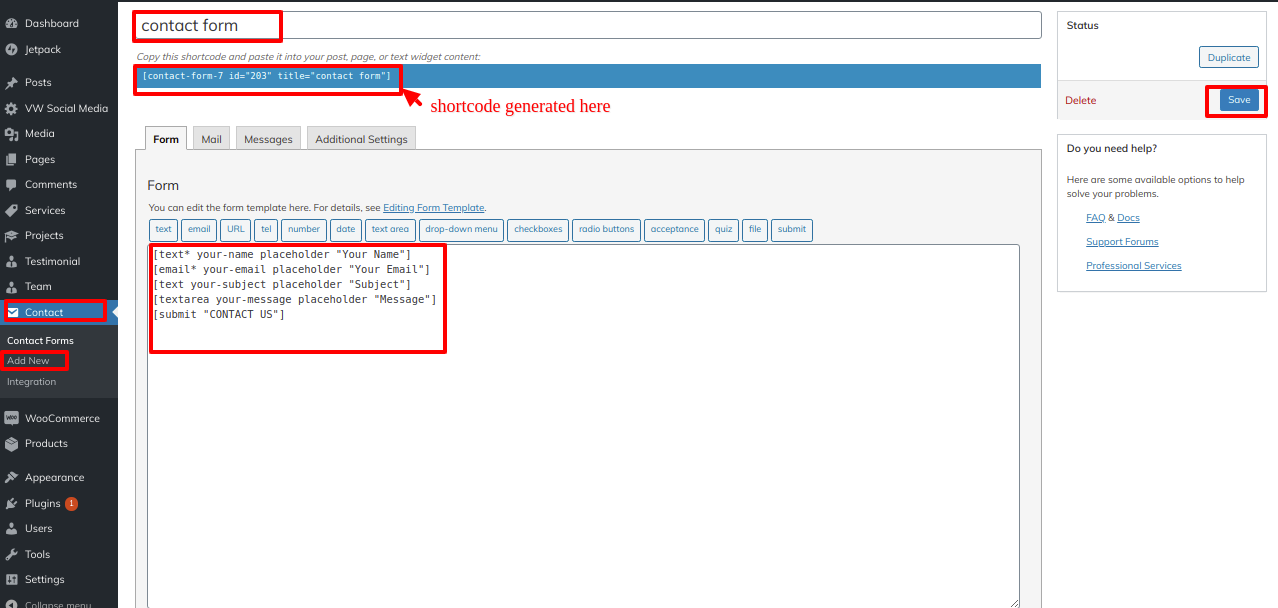Screen dimensions: 1278x608
Task: Open Plugins icon with update badge
Action: click(x=12, y=503)
